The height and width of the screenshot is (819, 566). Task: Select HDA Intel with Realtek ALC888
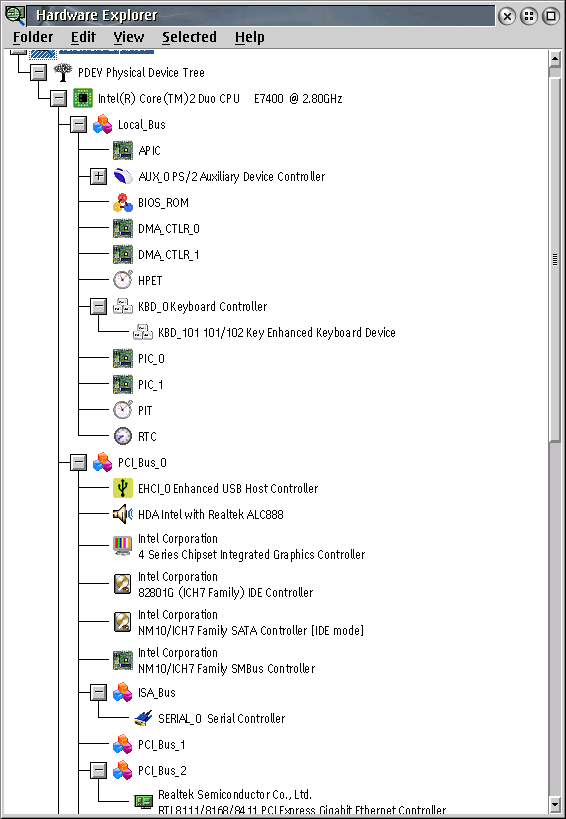click(x=211, y=514)
